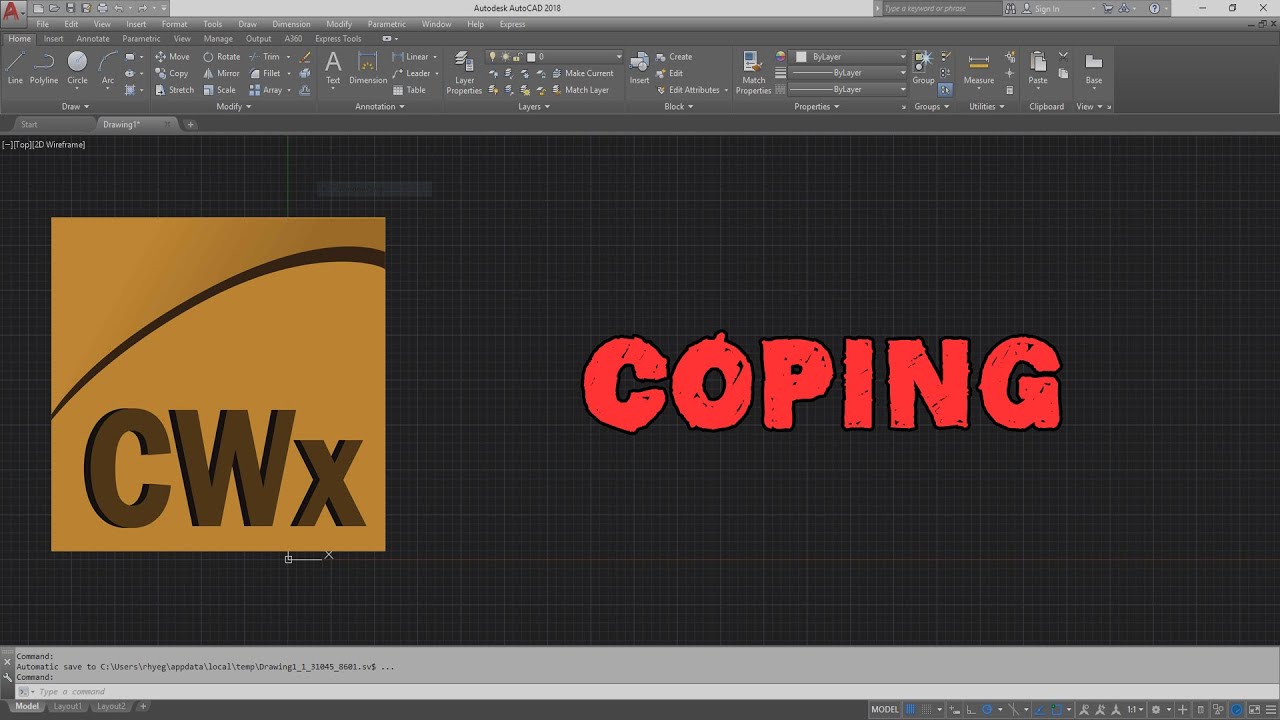The image size is (1280, 720).
Task: Click Sign In link
Action: 1046,8
